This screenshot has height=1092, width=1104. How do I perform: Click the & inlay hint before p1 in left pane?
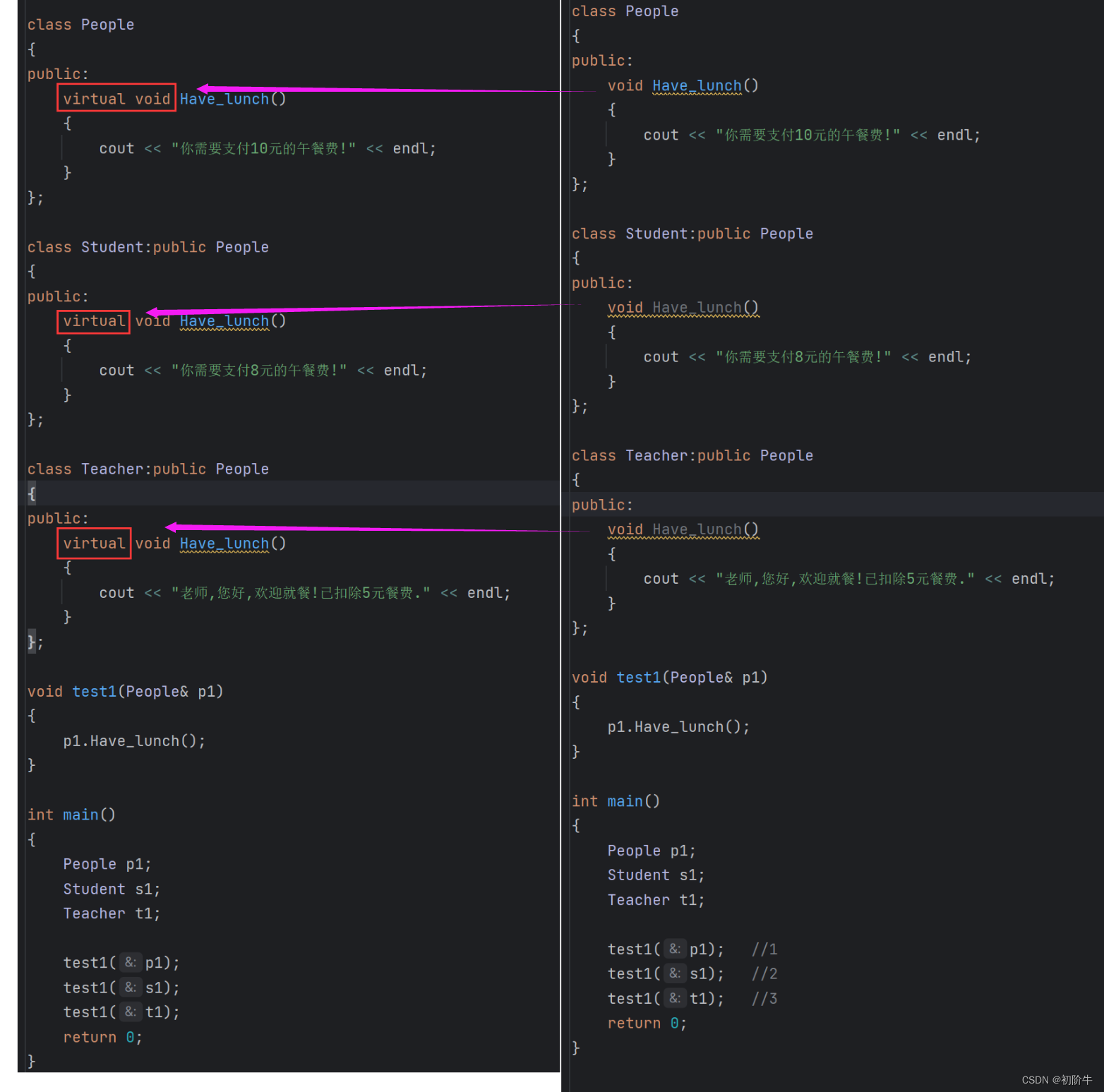pyautogui.click(x=131, y=963)
